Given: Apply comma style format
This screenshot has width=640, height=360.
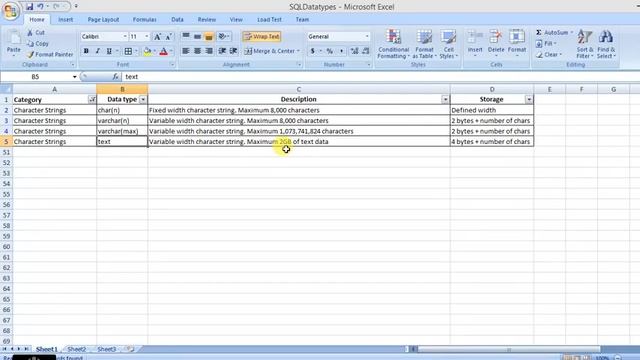Looking at the screenshot, I should pos(341,51).
